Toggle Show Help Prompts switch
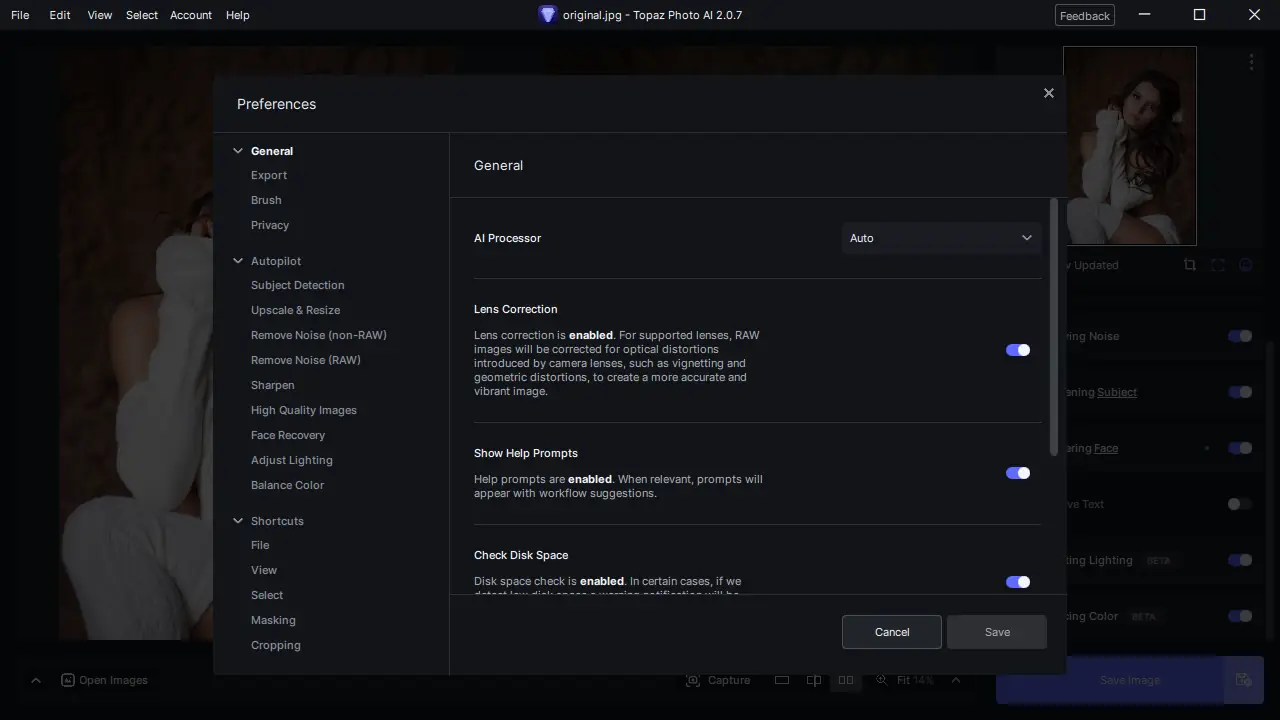The height and width of the screenshot is (720, 1280). 1018,473
